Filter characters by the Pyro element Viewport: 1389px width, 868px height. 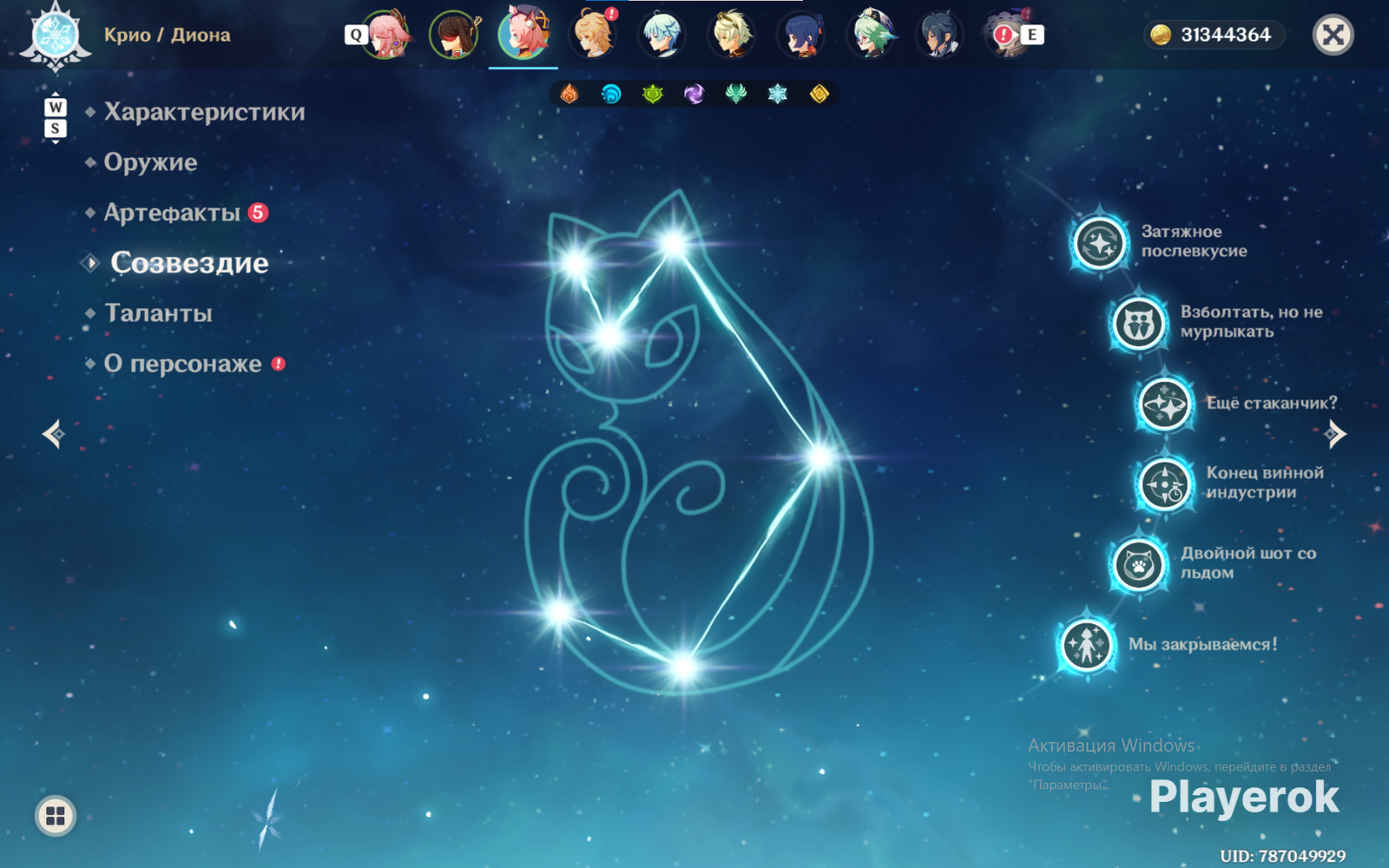(x=569, y=94)
